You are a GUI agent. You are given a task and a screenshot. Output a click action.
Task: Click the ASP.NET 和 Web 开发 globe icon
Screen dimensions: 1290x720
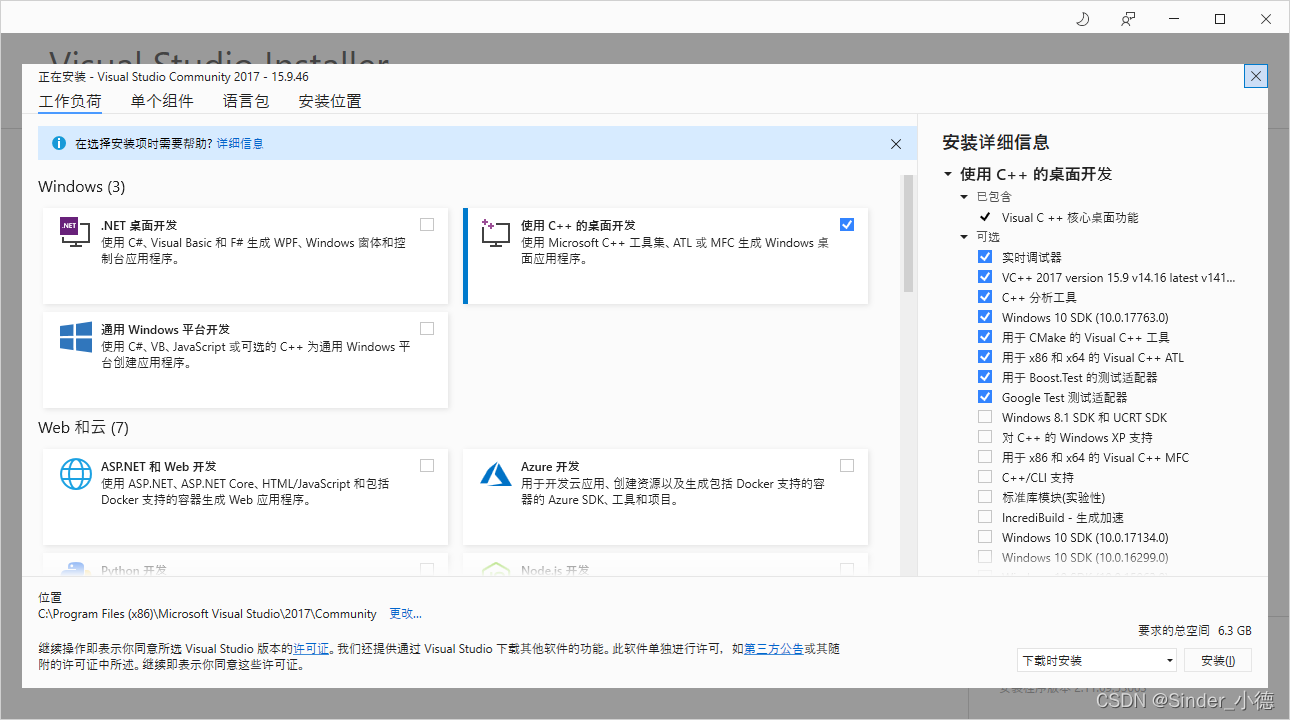76,473
